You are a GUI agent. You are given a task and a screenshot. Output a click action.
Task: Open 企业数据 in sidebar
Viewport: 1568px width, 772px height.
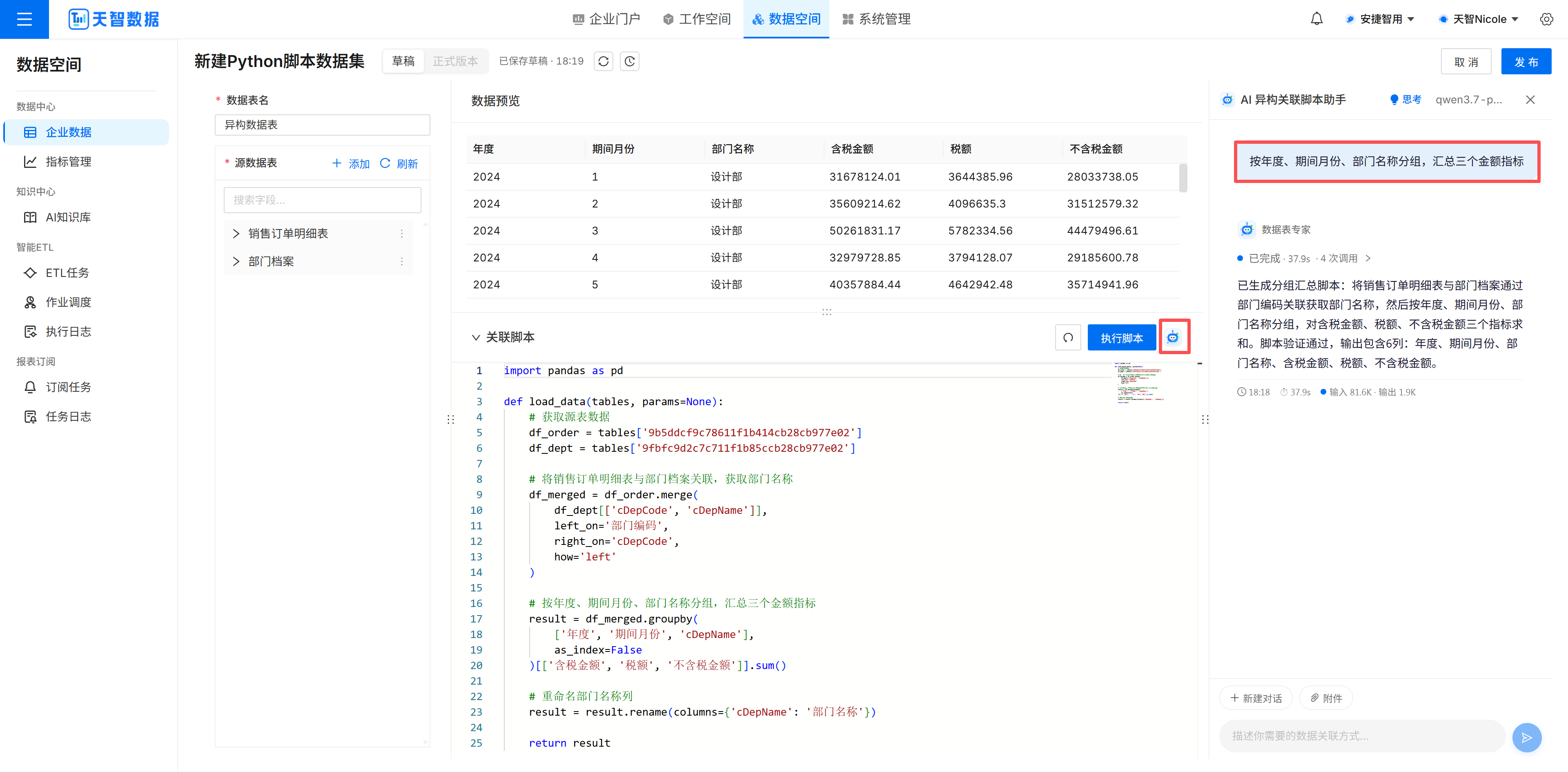pos(87,132)
